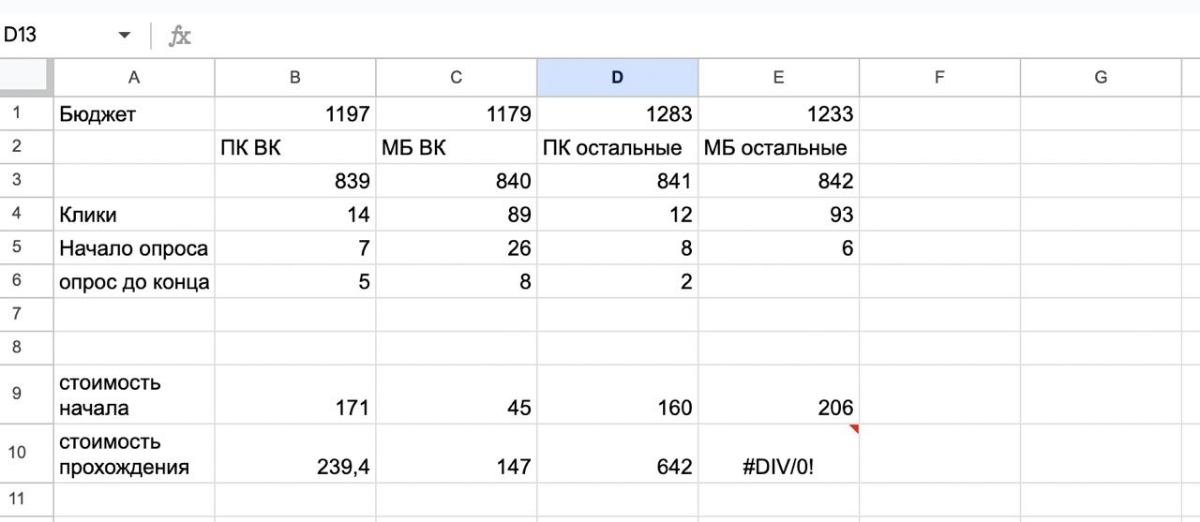The image size is (1200, 522).
Task: Select column A header
Action: [x=134, y=77]
